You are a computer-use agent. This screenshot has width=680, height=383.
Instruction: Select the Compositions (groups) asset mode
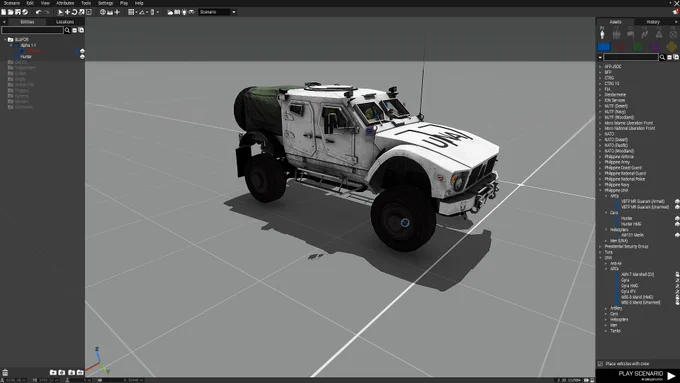tap(616, 34)
